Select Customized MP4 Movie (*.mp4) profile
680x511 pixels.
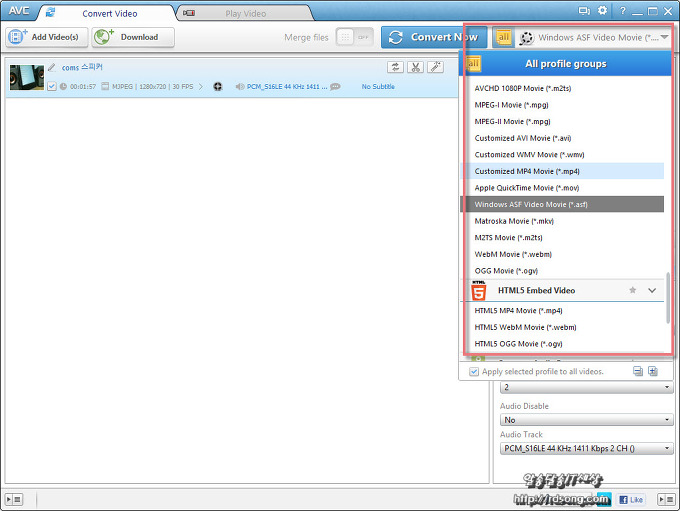tap(525, 171)
